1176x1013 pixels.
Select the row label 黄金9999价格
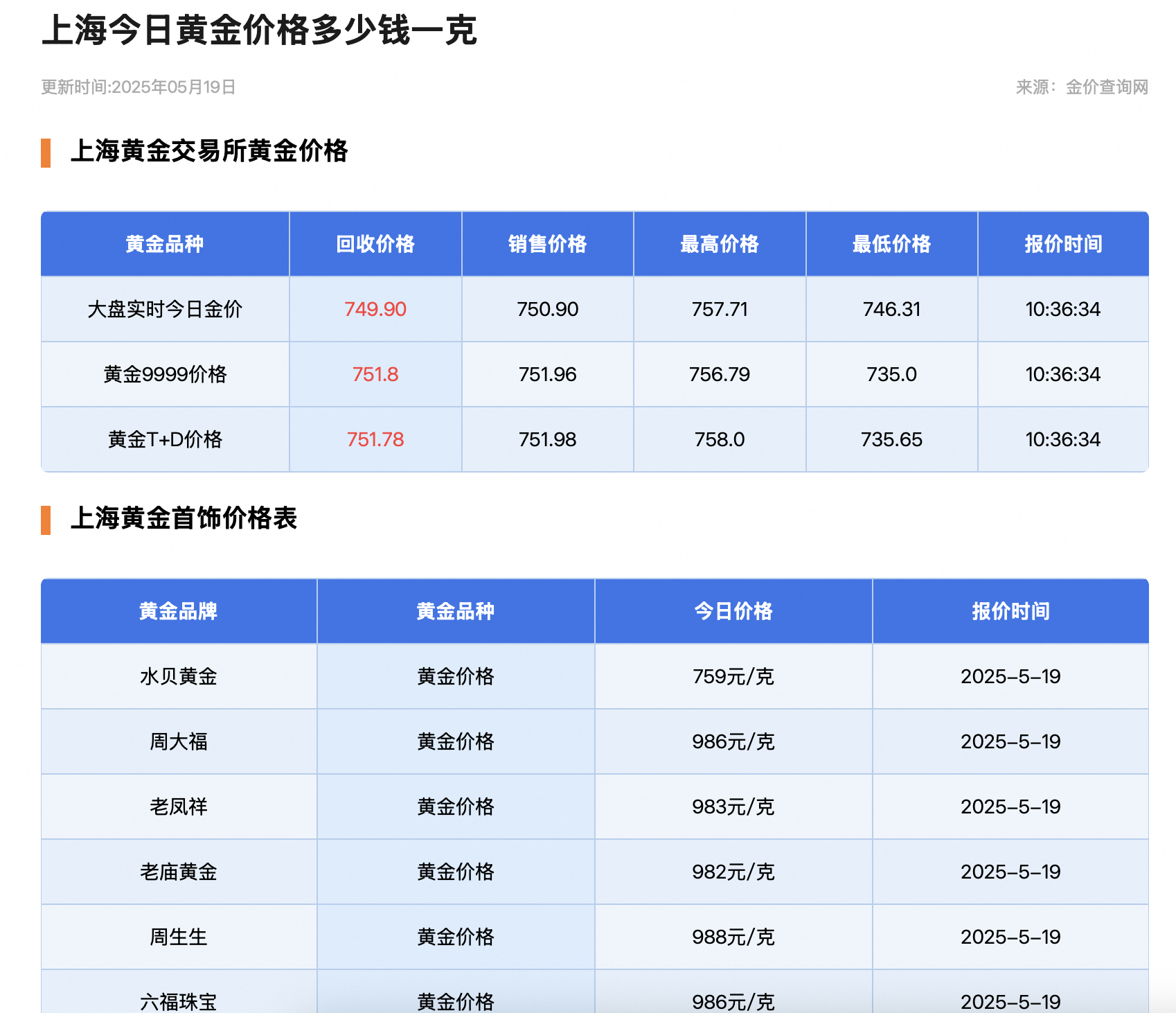click(165, 374)
